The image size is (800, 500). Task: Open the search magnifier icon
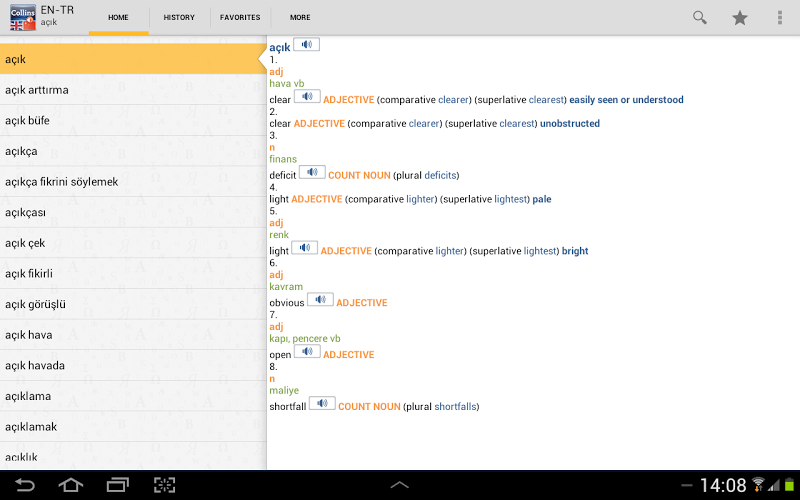click(699, 17)
